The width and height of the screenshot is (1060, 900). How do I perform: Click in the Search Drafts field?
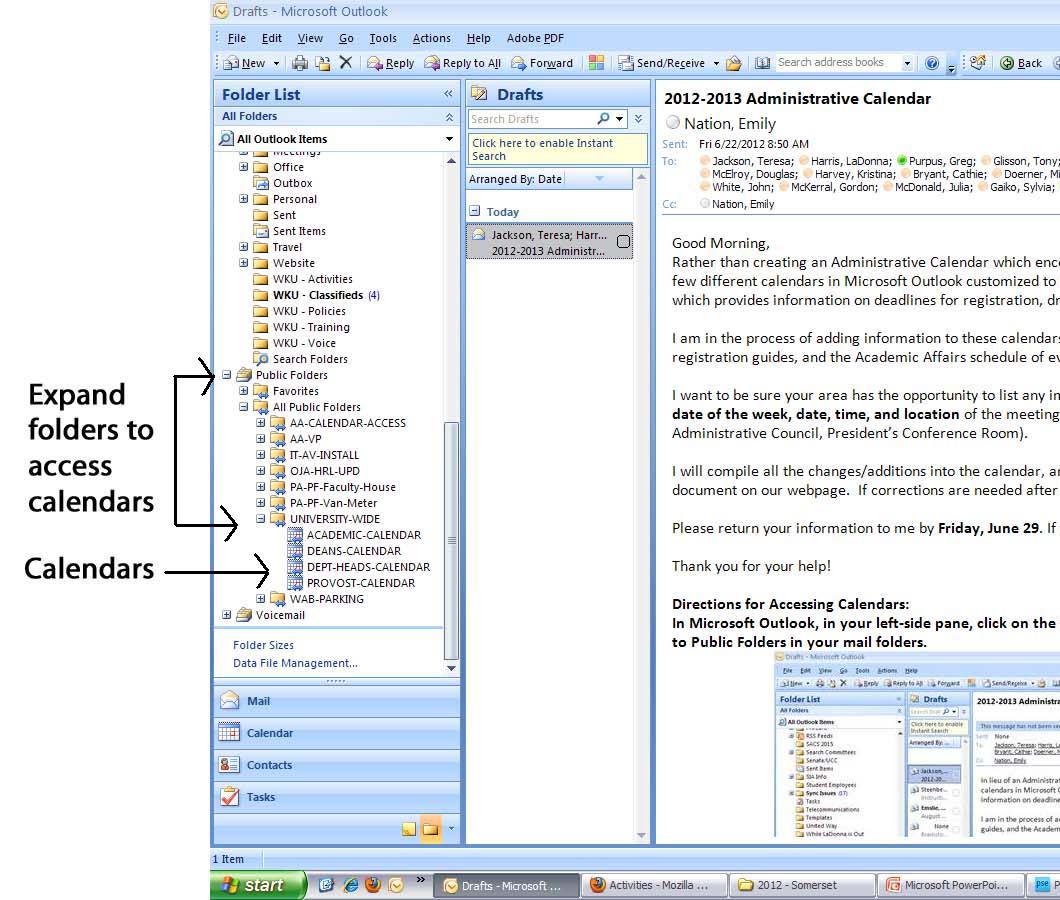pyautogui.click(x=530, y=119)
